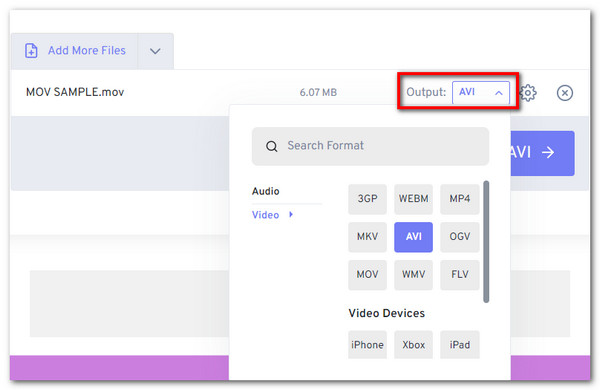Screen dimensions: 600x390
Task: Click the magnifier search icon
Action: [272, 146]
